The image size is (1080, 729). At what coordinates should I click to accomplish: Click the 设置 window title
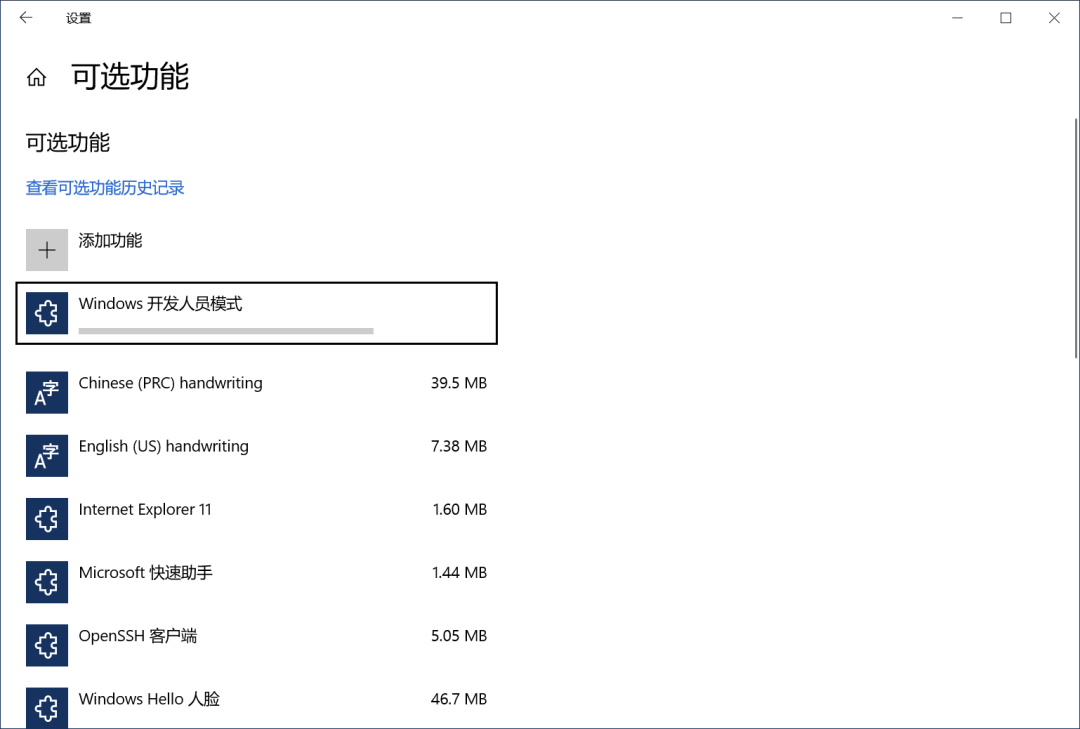[x=79, y=19]
